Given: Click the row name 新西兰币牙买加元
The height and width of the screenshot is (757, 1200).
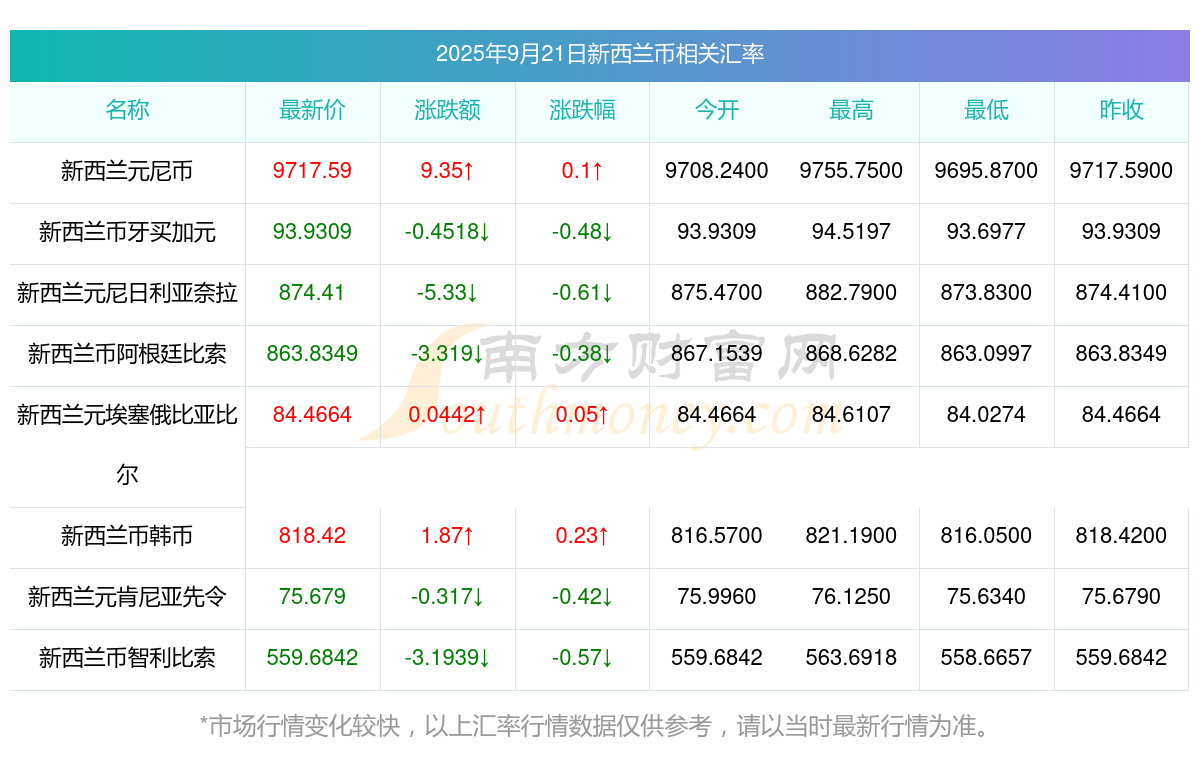Looking at the screenshot, I should (127, 232).
